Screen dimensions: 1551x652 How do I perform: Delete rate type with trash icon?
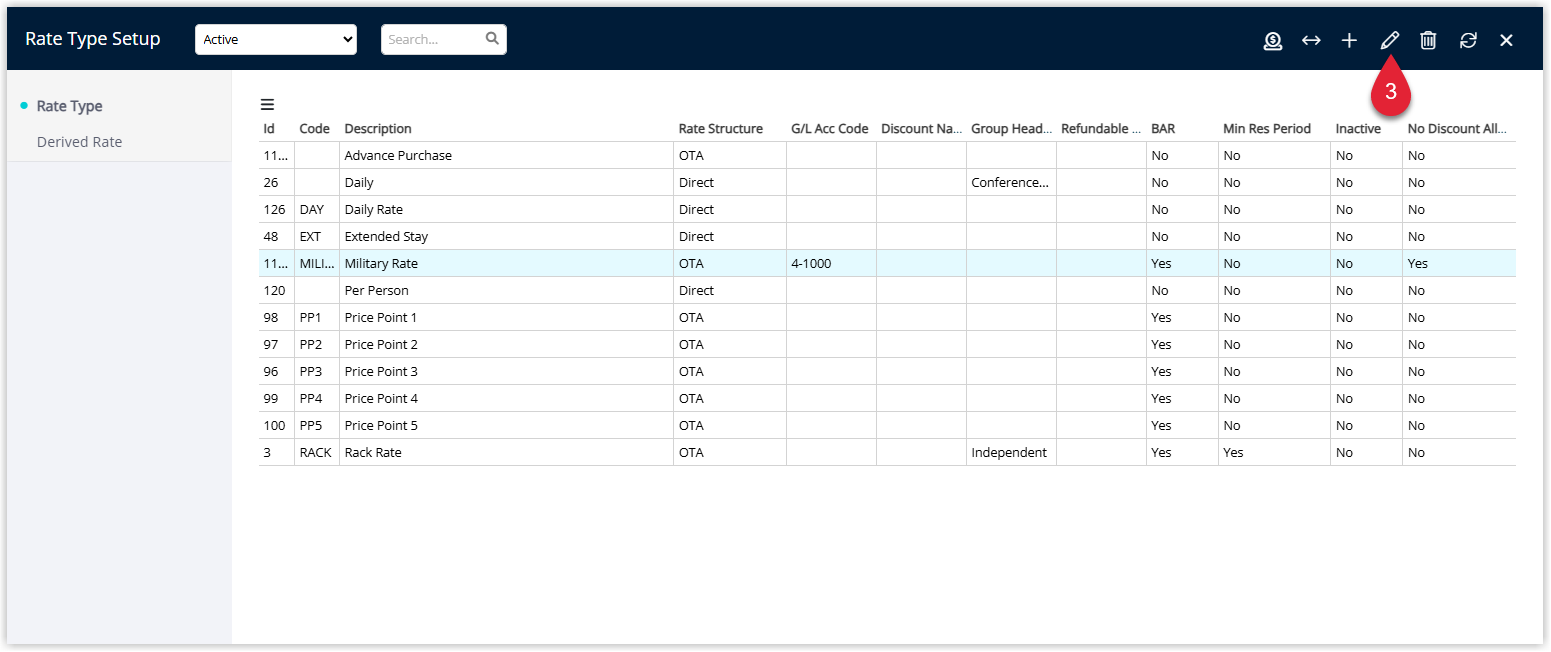pos(1428,40)
